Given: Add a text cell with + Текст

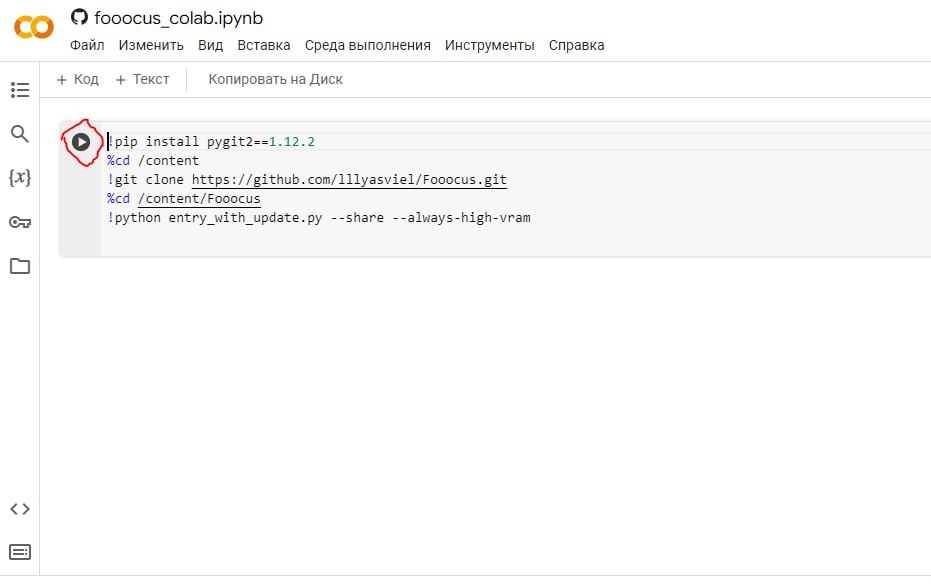Looking at the screenshot, I should click(x=142, y=79).
